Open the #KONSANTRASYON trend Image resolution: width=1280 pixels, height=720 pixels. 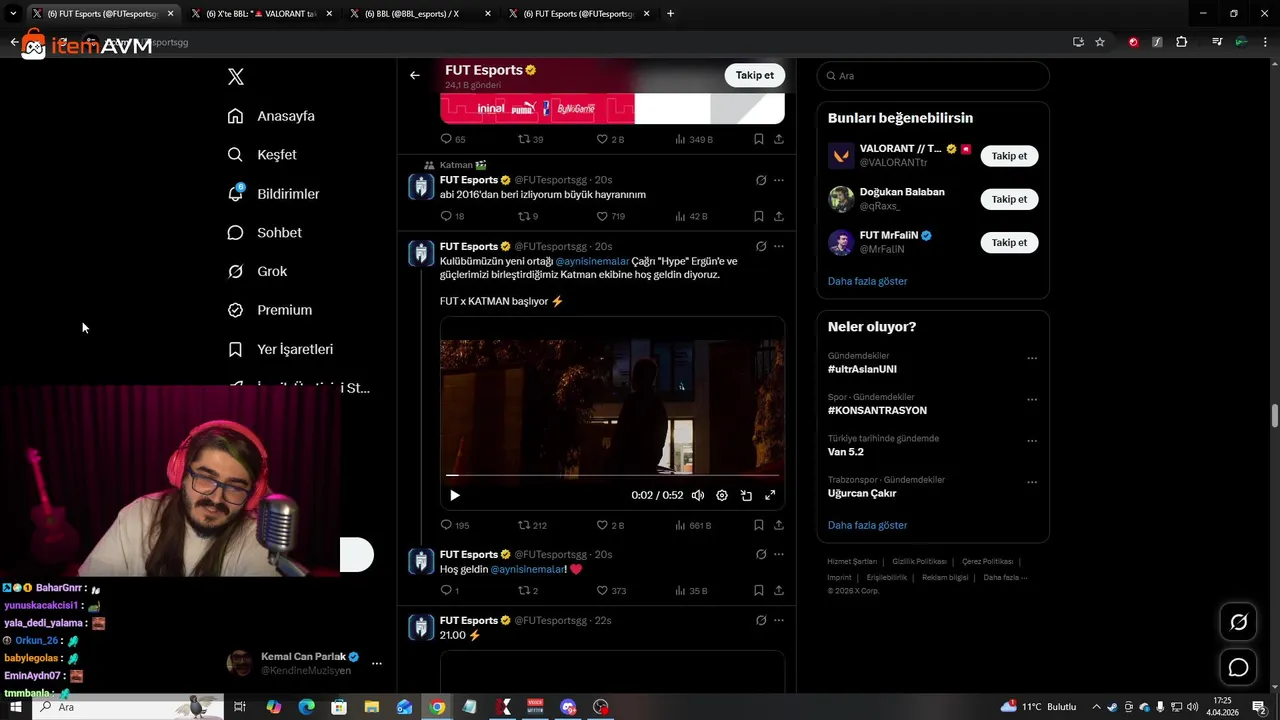tap(877, 410)
